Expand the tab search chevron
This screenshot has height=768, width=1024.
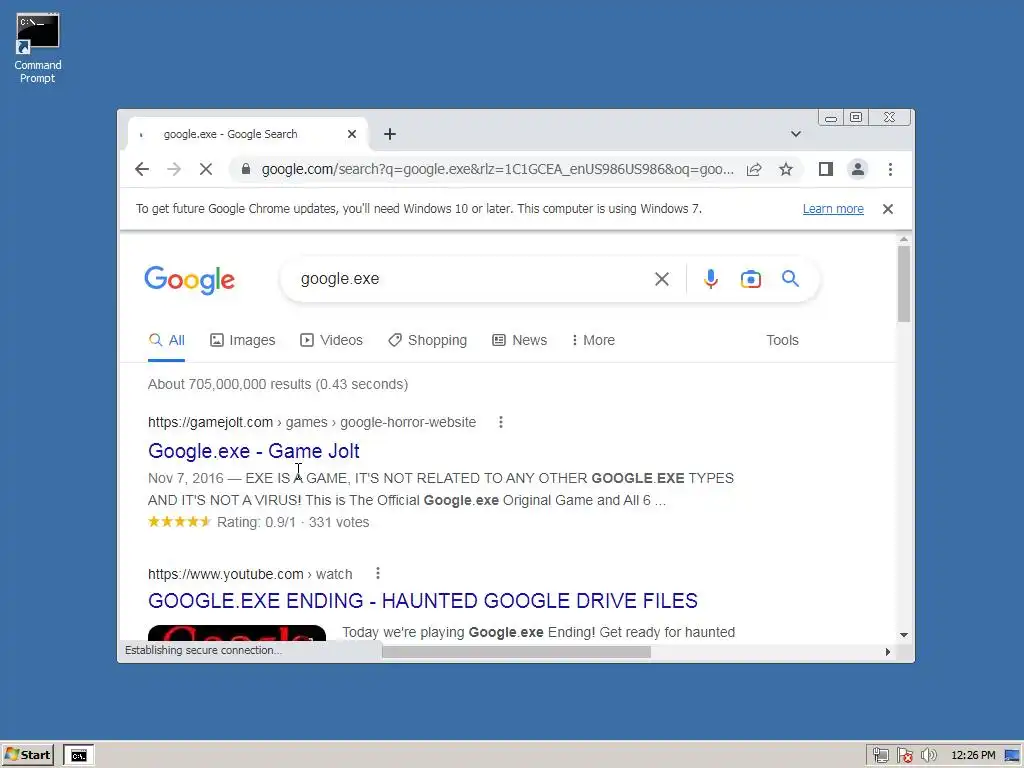tap(795, 134)
